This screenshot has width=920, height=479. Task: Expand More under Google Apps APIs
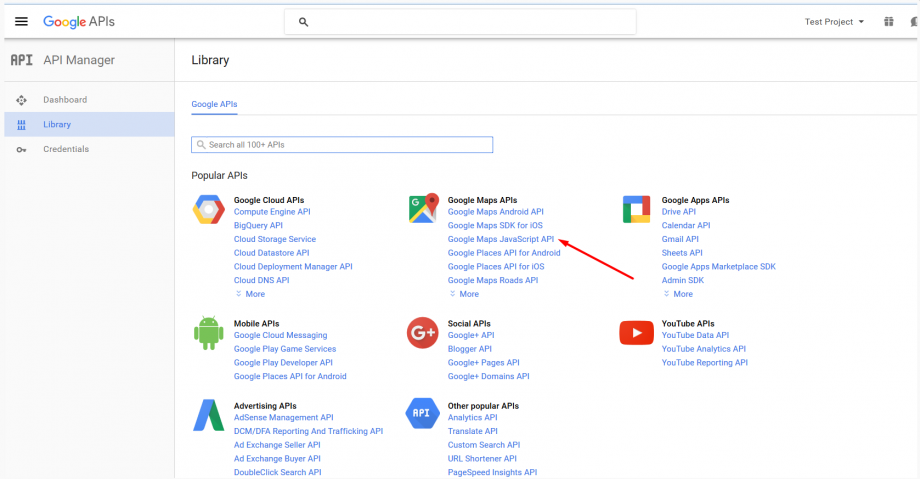(x=678, y=294)
